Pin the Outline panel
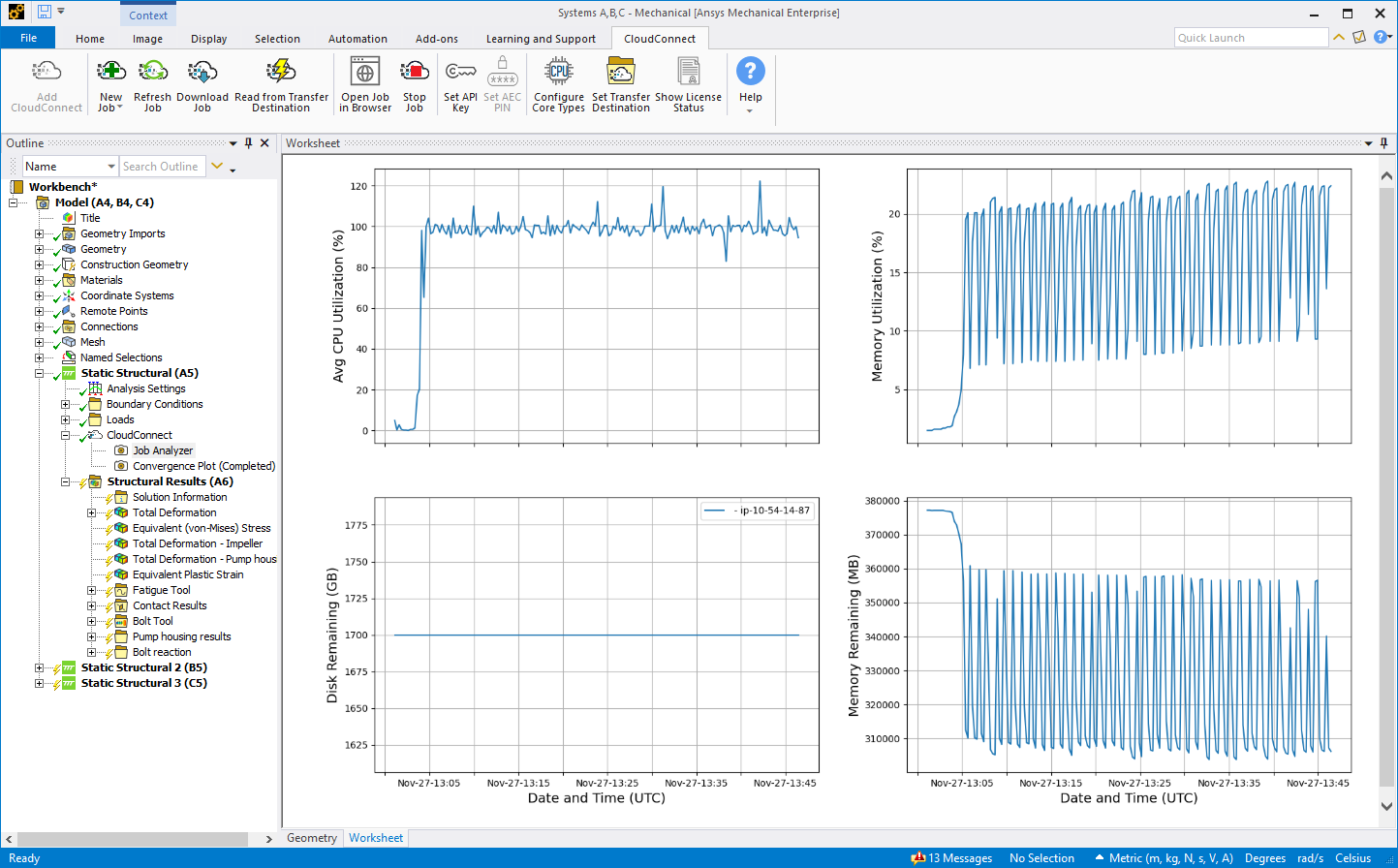1398x868 pixels. 249,143
